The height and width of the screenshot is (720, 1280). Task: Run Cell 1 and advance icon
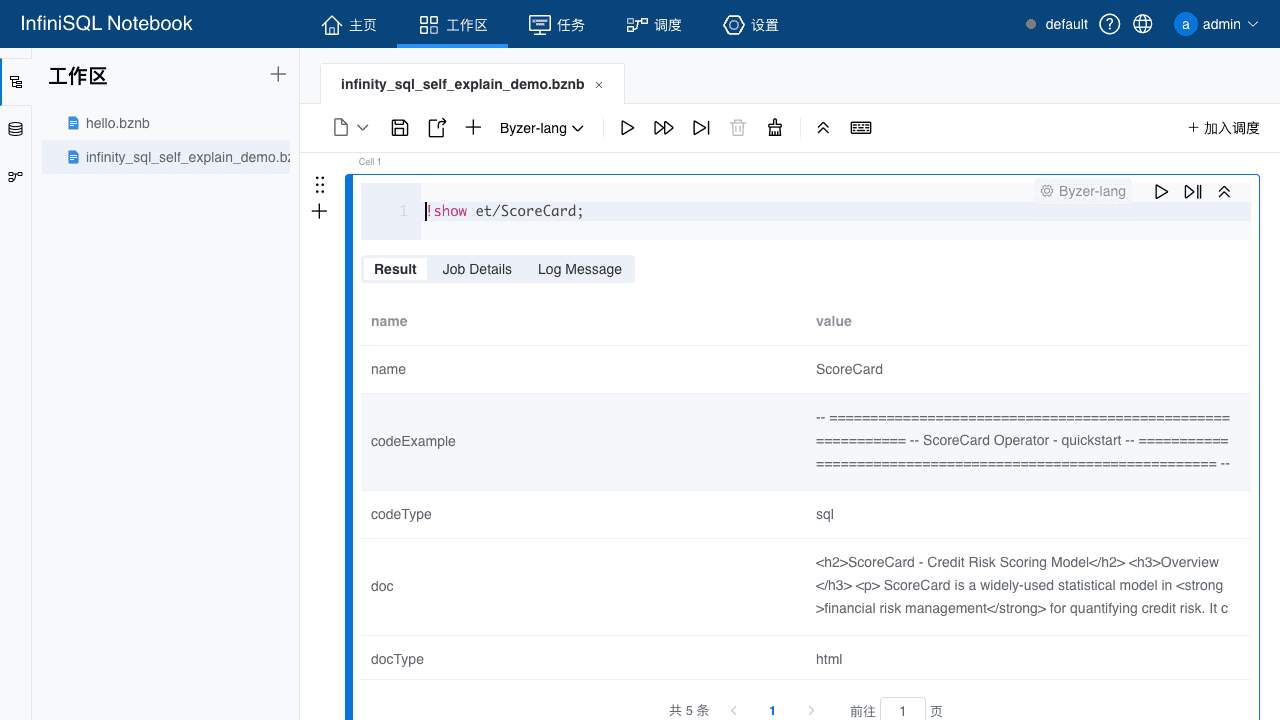tap(1193, 192)
